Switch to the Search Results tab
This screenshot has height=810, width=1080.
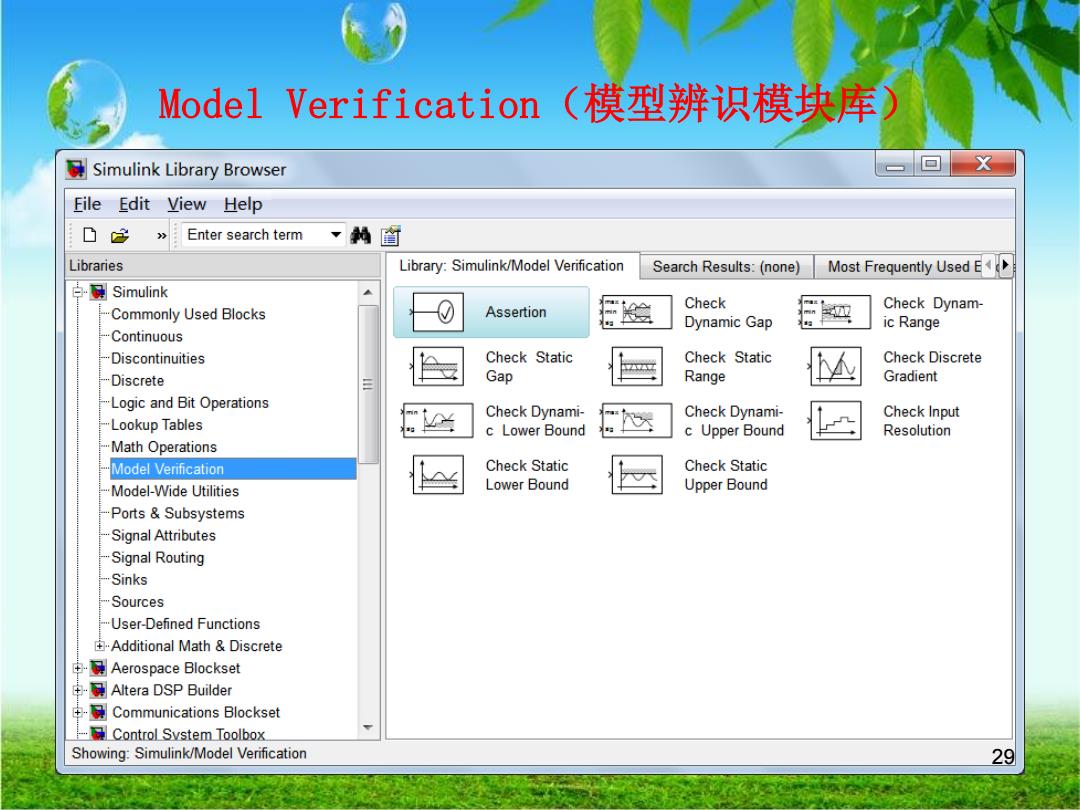(727, 267)
